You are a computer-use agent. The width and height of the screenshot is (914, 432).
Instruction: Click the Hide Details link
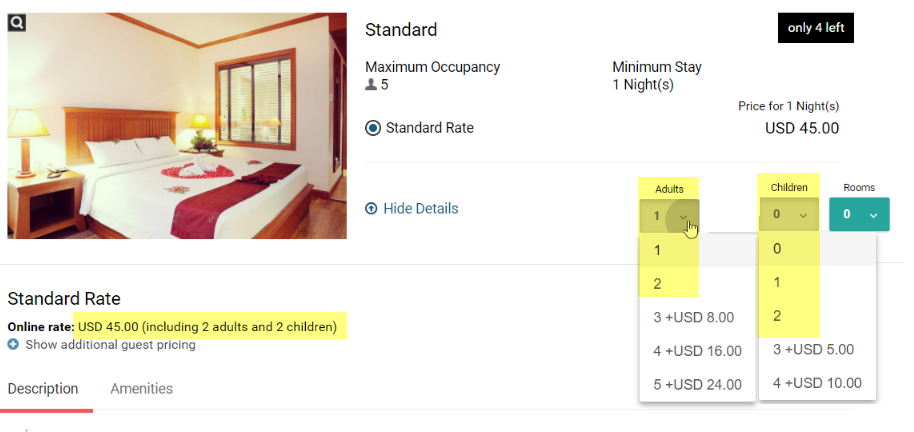pyautogui.click(x=421, y=209)
